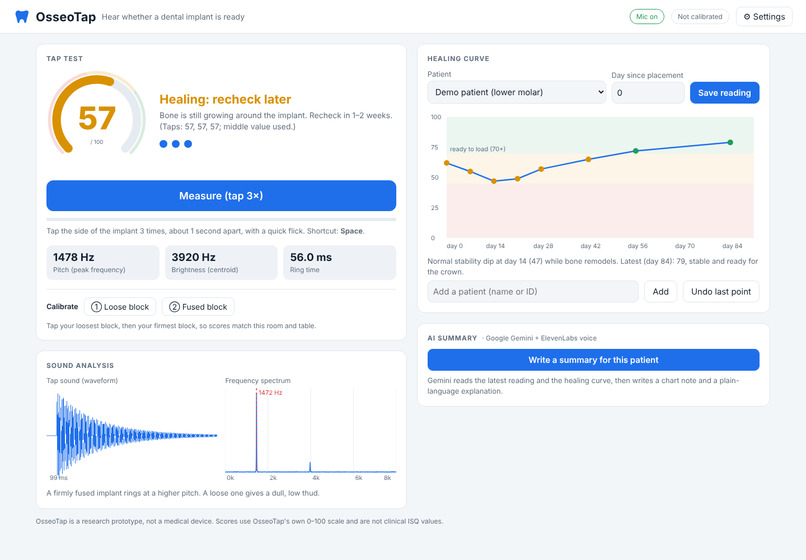Click the day 28 orange curve point

(x=541, y=169)
